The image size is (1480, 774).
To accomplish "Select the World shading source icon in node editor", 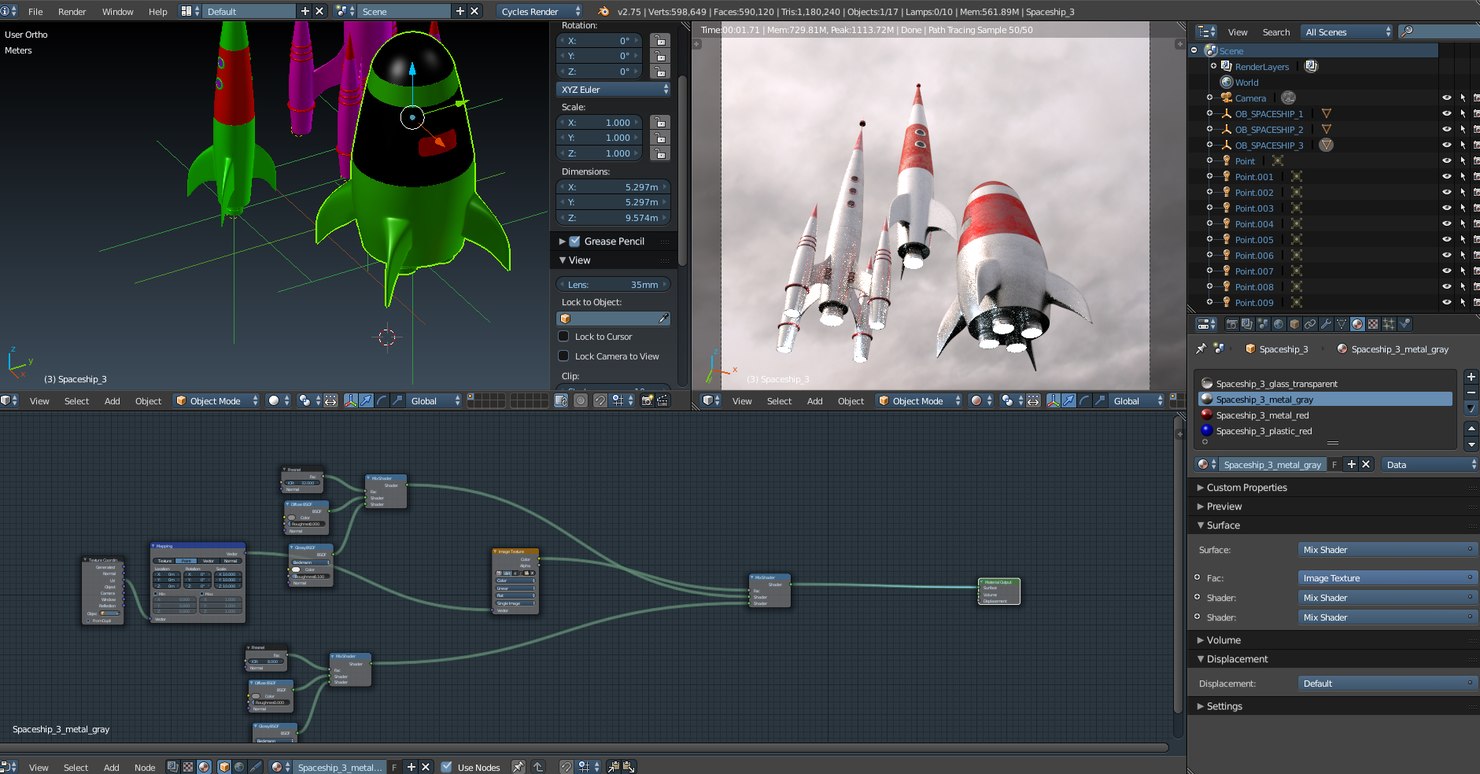I will [240, 767].
